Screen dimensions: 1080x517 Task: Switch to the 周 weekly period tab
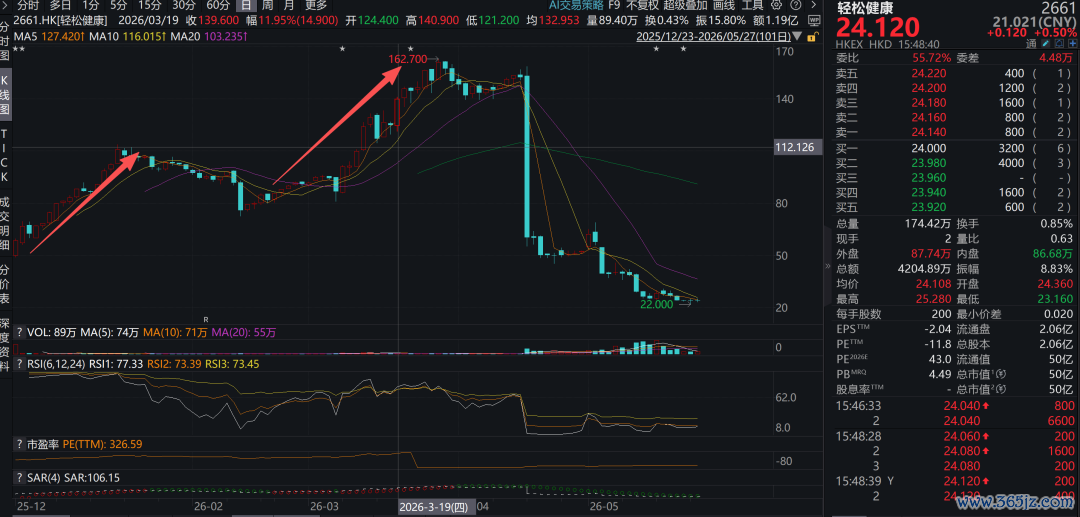click(x=267, y=5)
